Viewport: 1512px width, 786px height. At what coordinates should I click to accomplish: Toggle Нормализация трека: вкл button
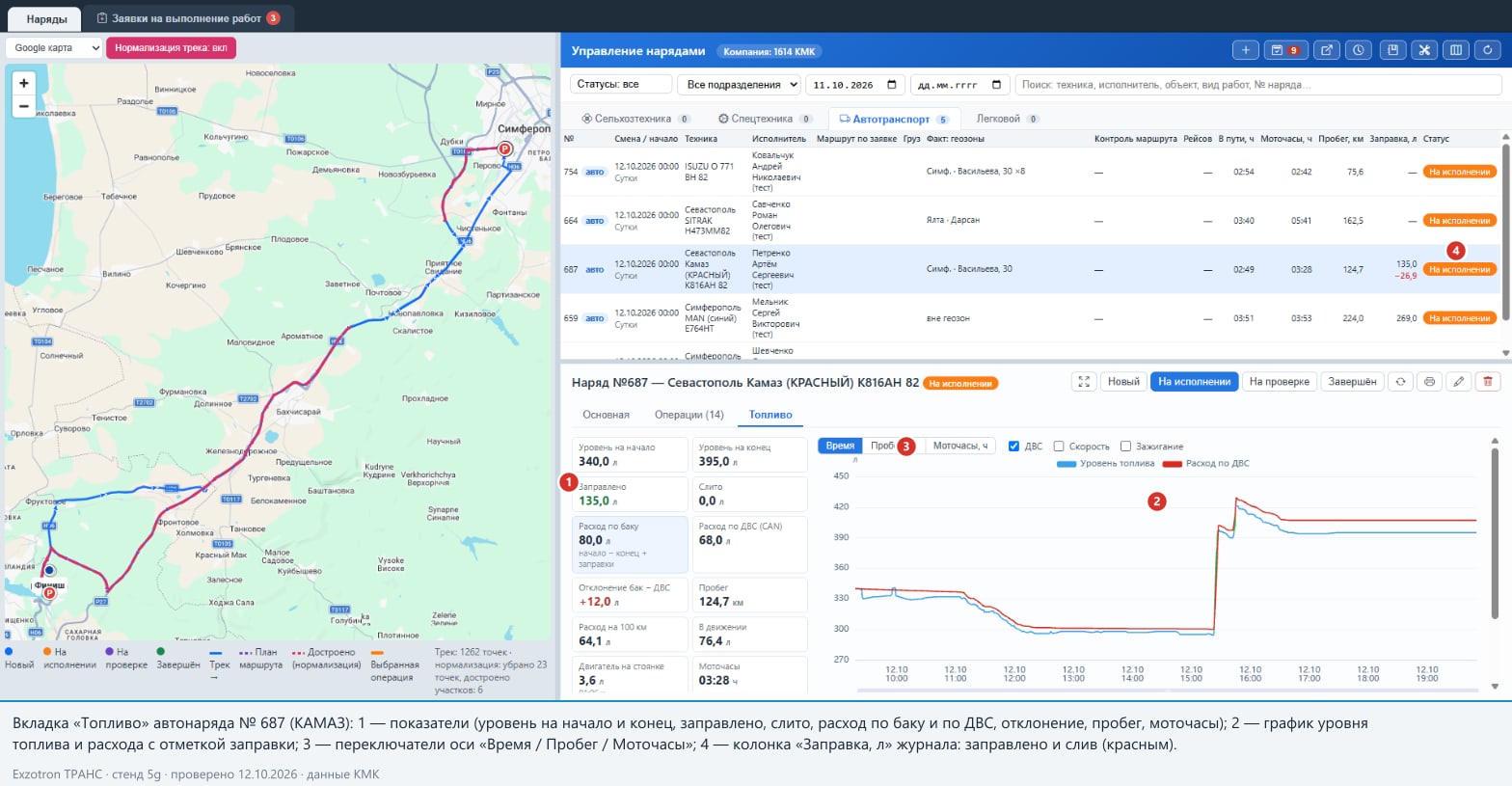(x=171, y=48)
